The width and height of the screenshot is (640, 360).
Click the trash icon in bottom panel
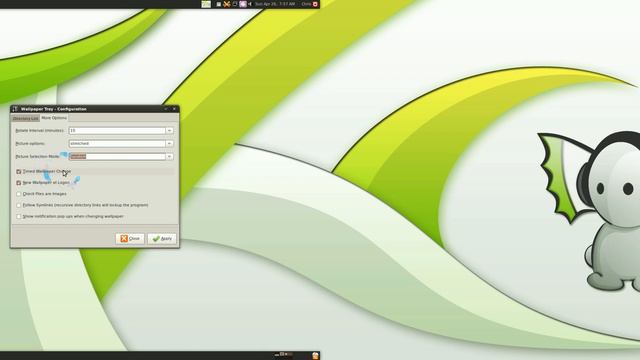[315, 356]
